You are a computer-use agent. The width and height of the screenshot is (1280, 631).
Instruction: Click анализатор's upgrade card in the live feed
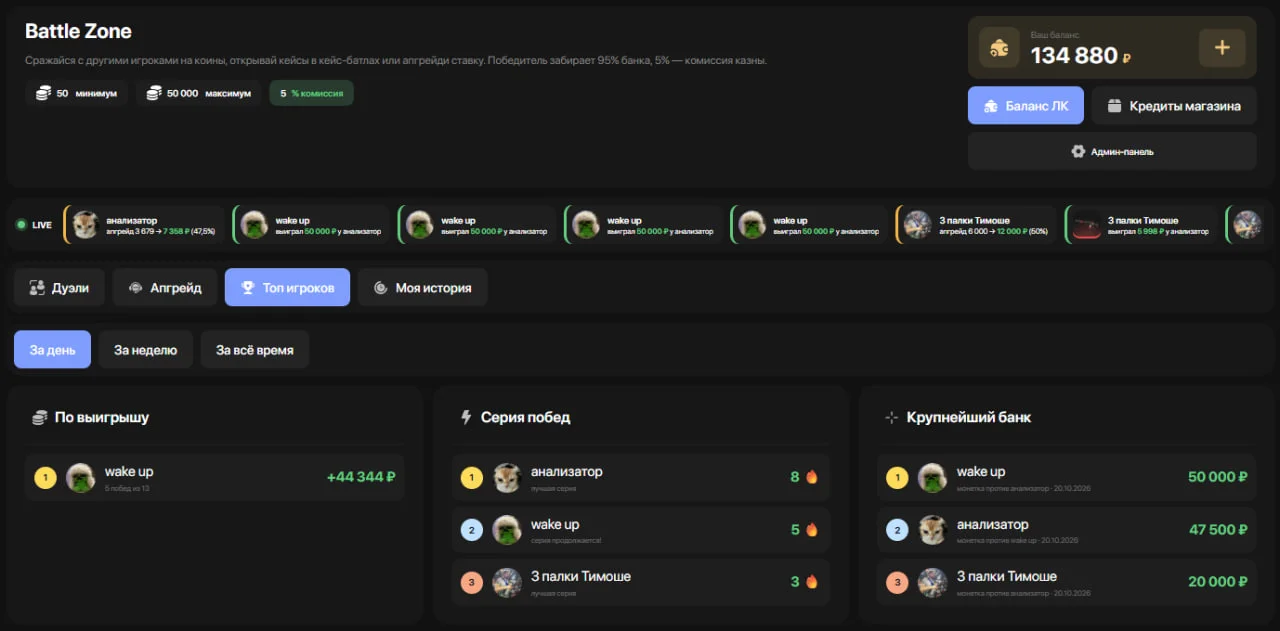(x=145, y=225)
